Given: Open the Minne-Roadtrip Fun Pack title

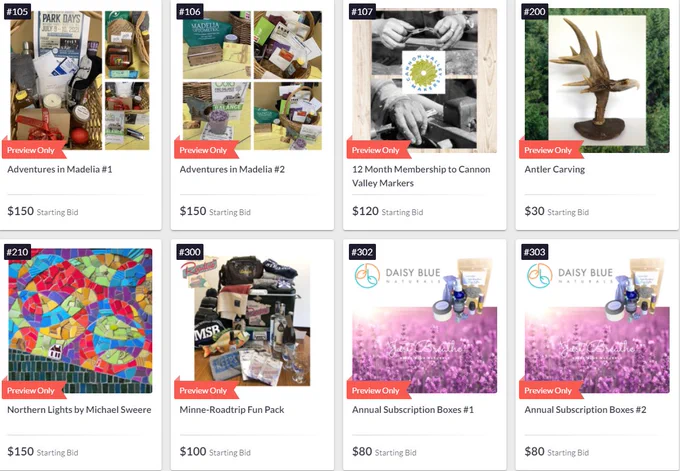Looking at the screenshot, I should pyautogui.click(x=232, y=409).
